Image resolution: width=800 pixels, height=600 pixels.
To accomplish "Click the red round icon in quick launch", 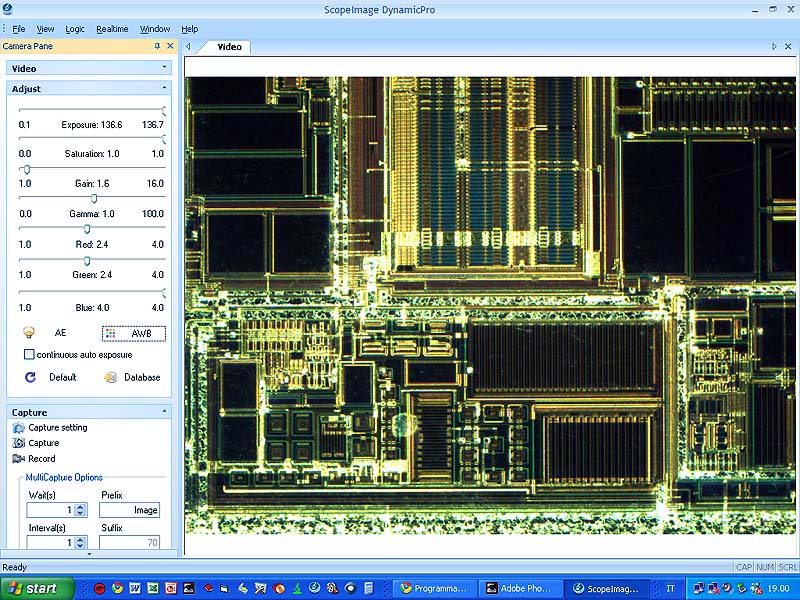I will click(x=99, y=588).
